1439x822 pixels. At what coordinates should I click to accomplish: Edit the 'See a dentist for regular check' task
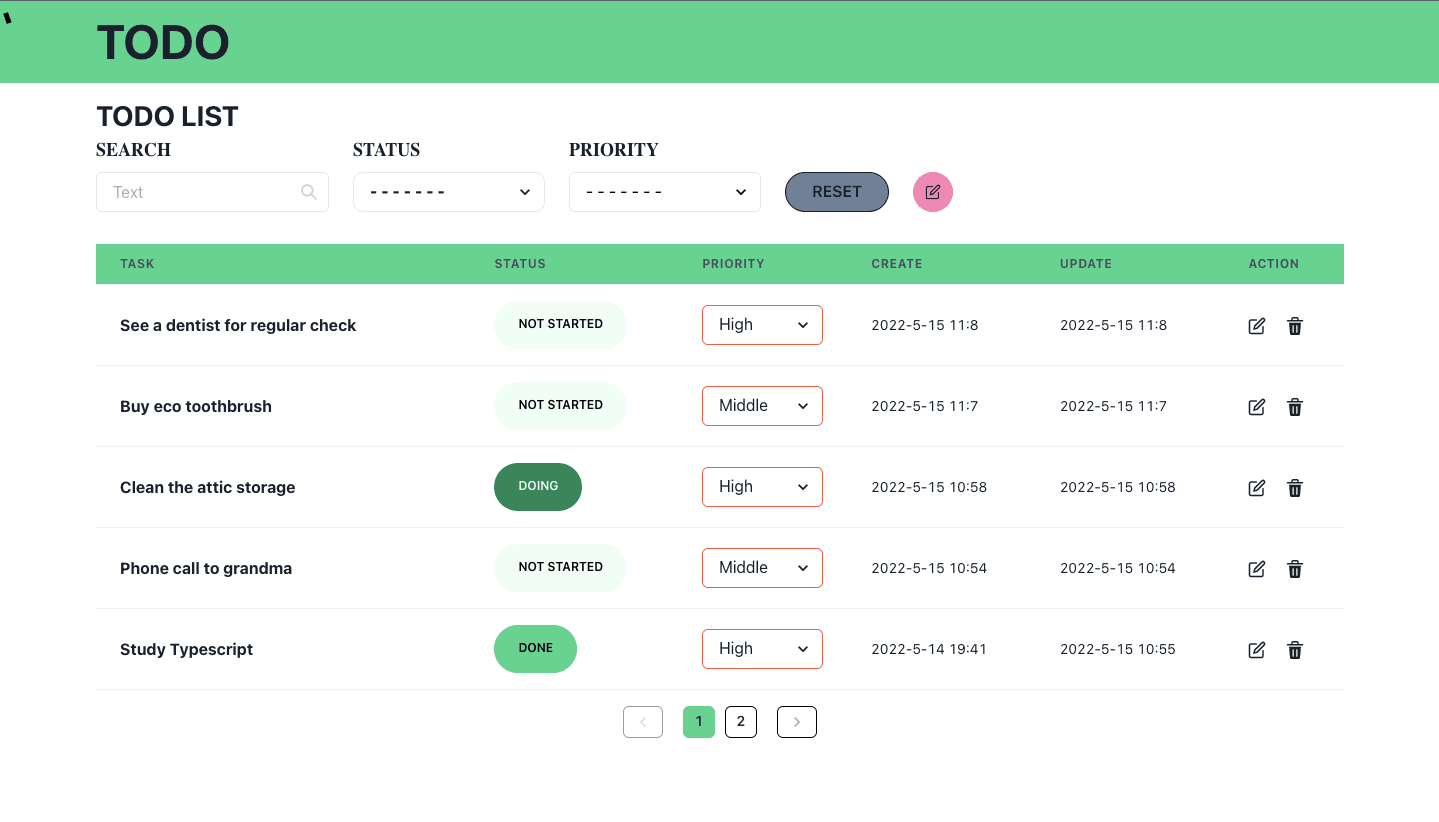point(1257,326)
